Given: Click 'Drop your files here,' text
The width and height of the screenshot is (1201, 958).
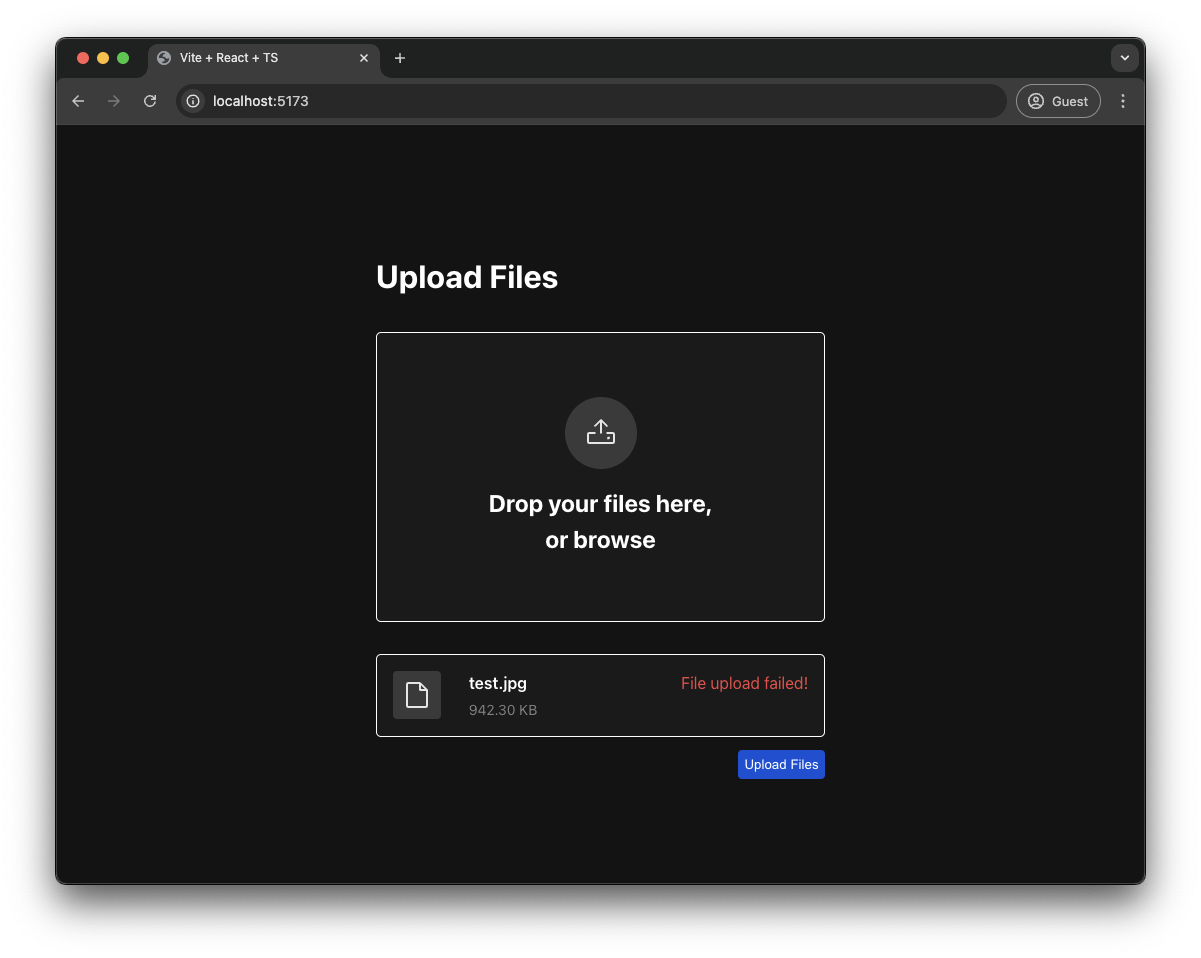Looking at the screenshot, I should 600,504.
